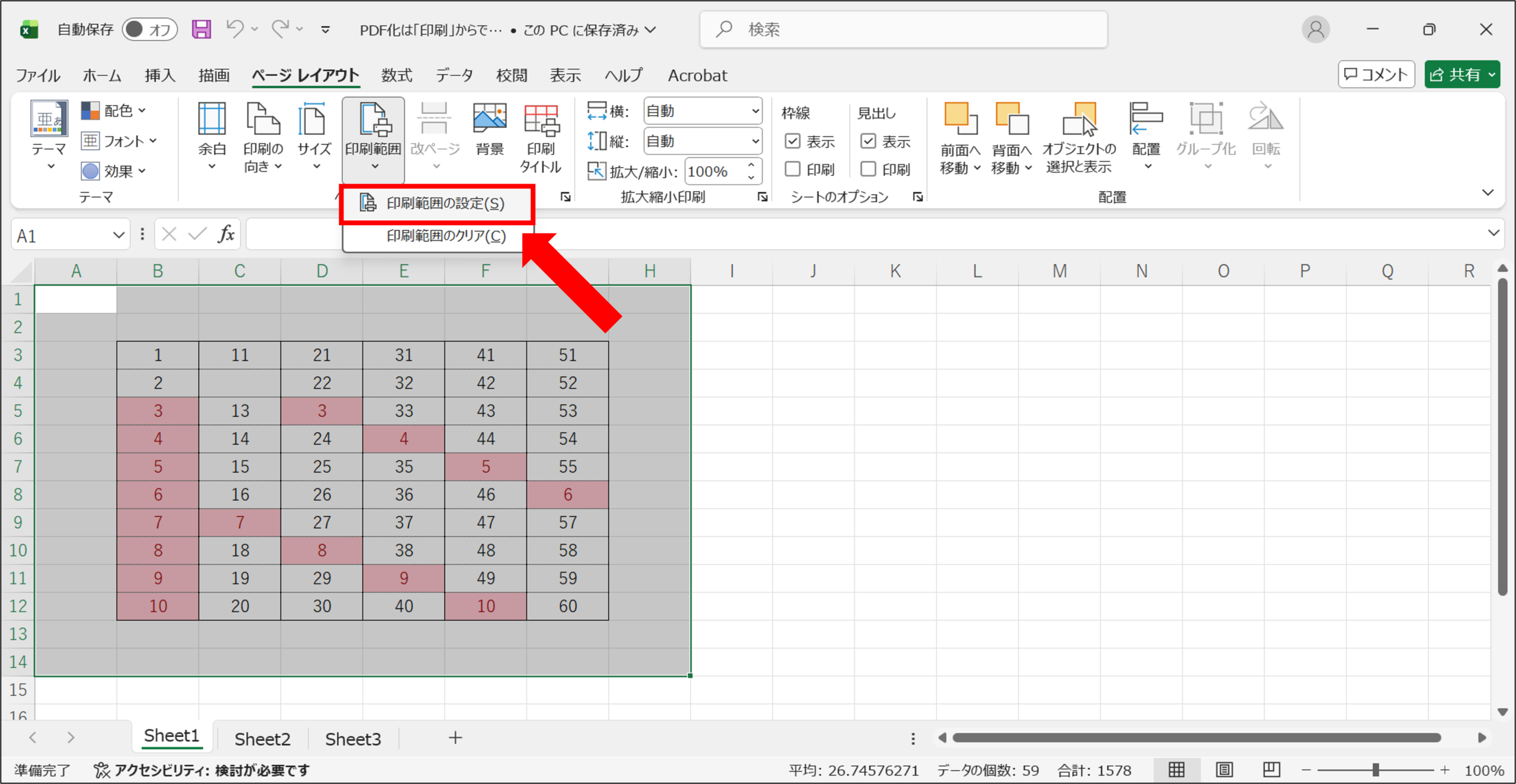Open the 余白 margins menu
This screenshot has width=1516, height=784.
click(x=211, y=137)
